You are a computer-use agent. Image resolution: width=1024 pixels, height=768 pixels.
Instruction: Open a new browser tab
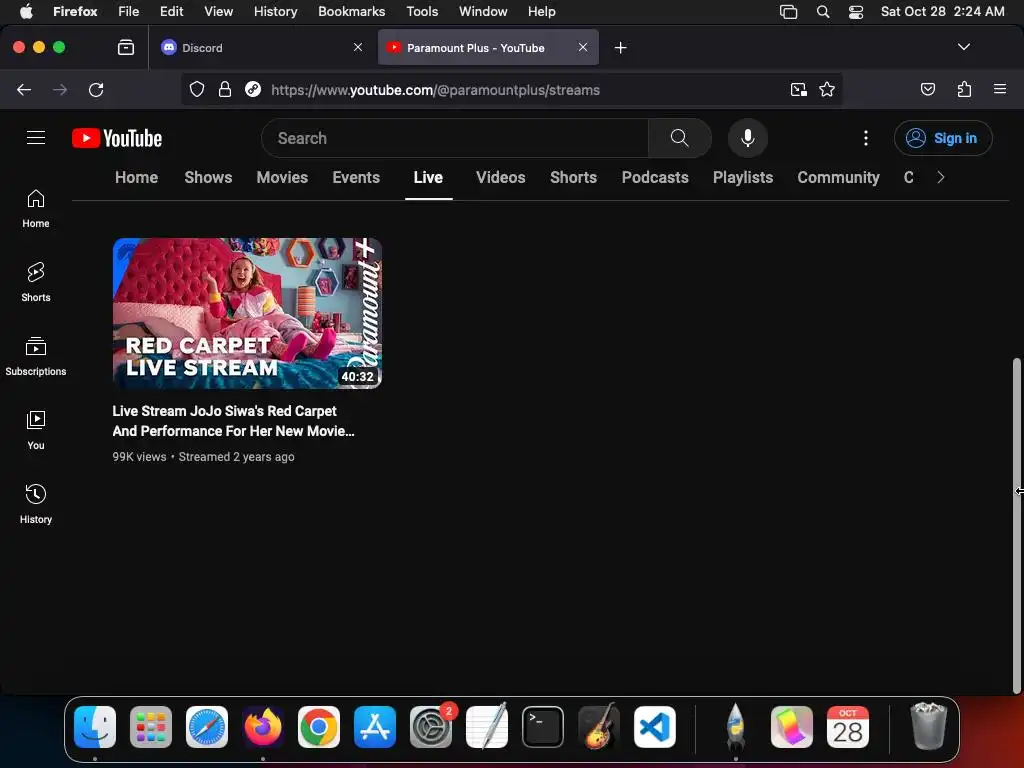pos(620,48)
